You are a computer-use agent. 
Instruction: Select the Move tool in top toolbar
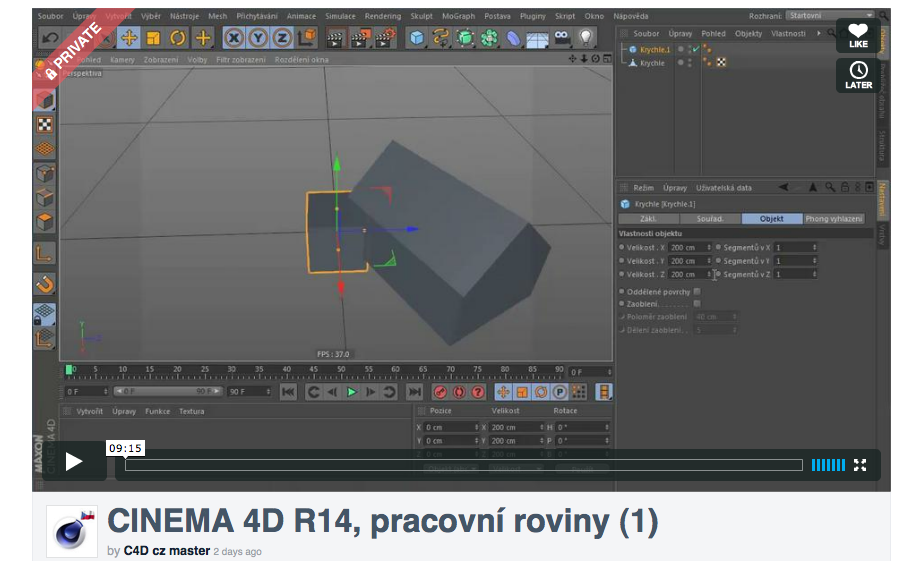tap(129, 38)
